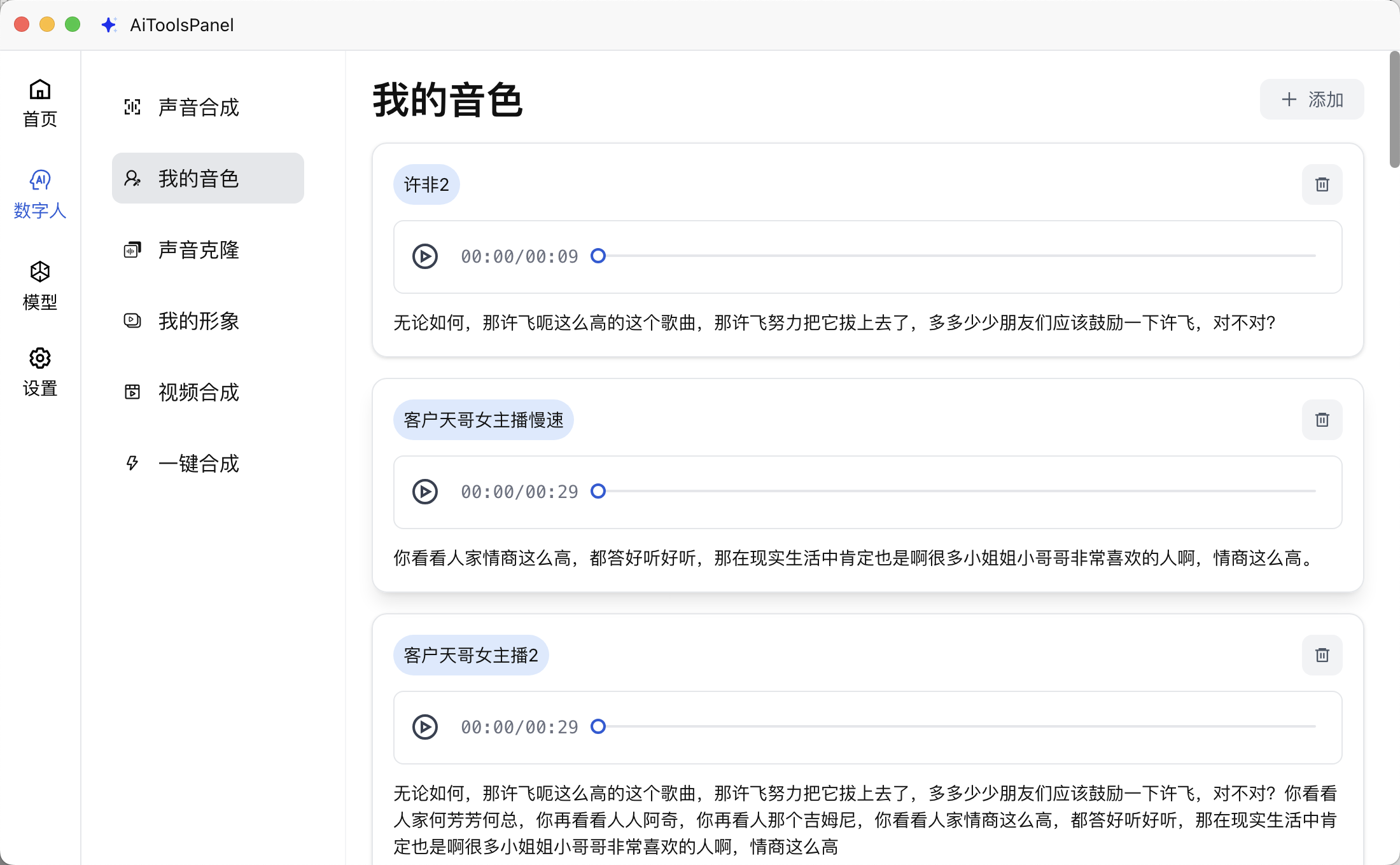Click the 视频合成 video icon
The width and height of the screenshot is (1400, 865).
[132, 392]
